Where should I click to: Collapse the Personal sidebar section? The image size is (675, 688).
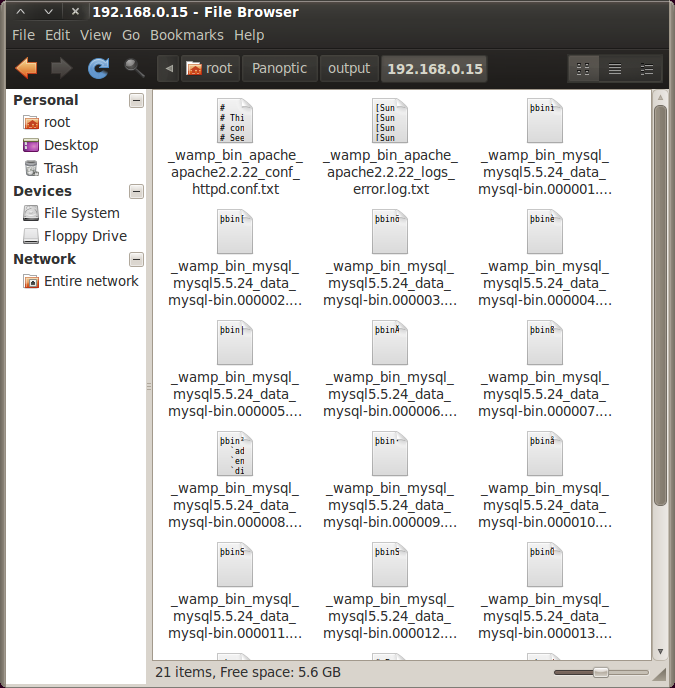136,100
